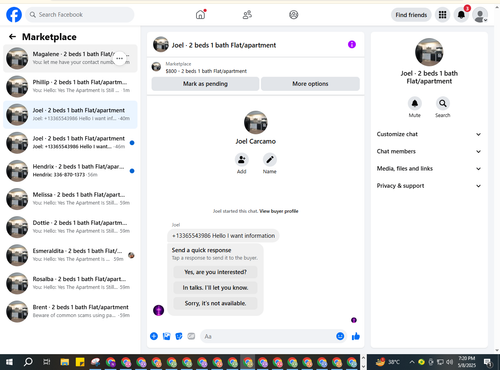Add people to chat with Joel Carcamo
500x370 pixels.
tap(242, 160)
